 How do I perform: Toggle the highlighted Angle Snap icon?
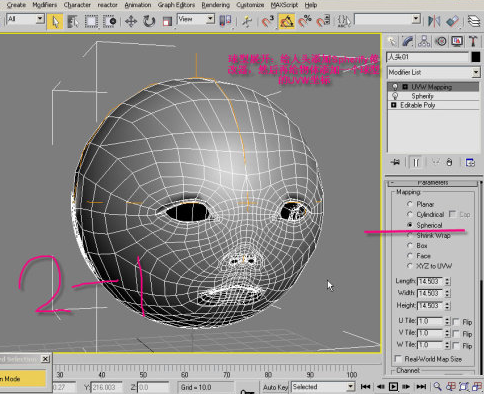pos(286,22)
